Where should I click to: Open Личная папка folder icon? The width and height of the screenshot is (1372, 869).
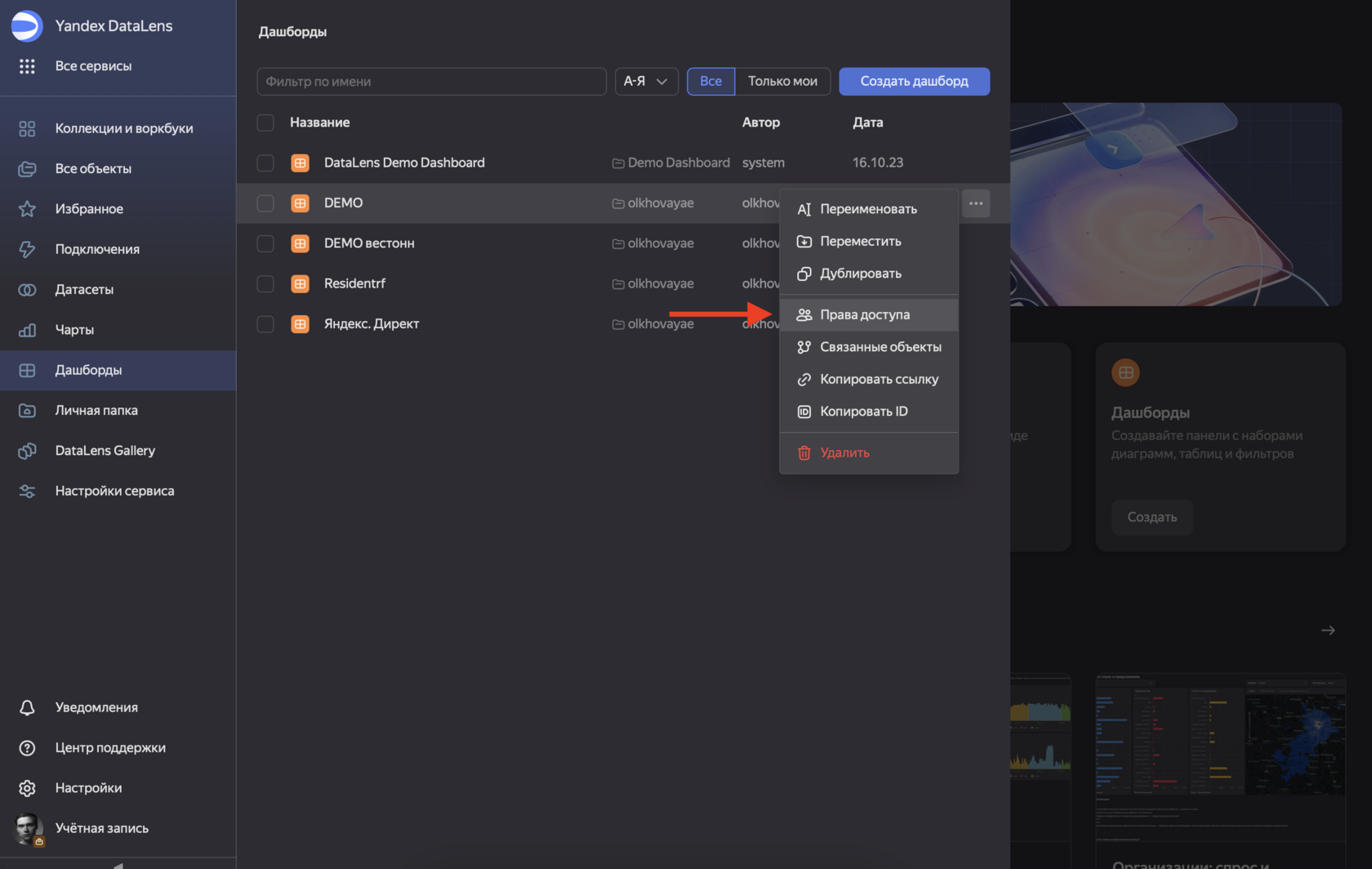pyautogui.click(x=27, y=411)
